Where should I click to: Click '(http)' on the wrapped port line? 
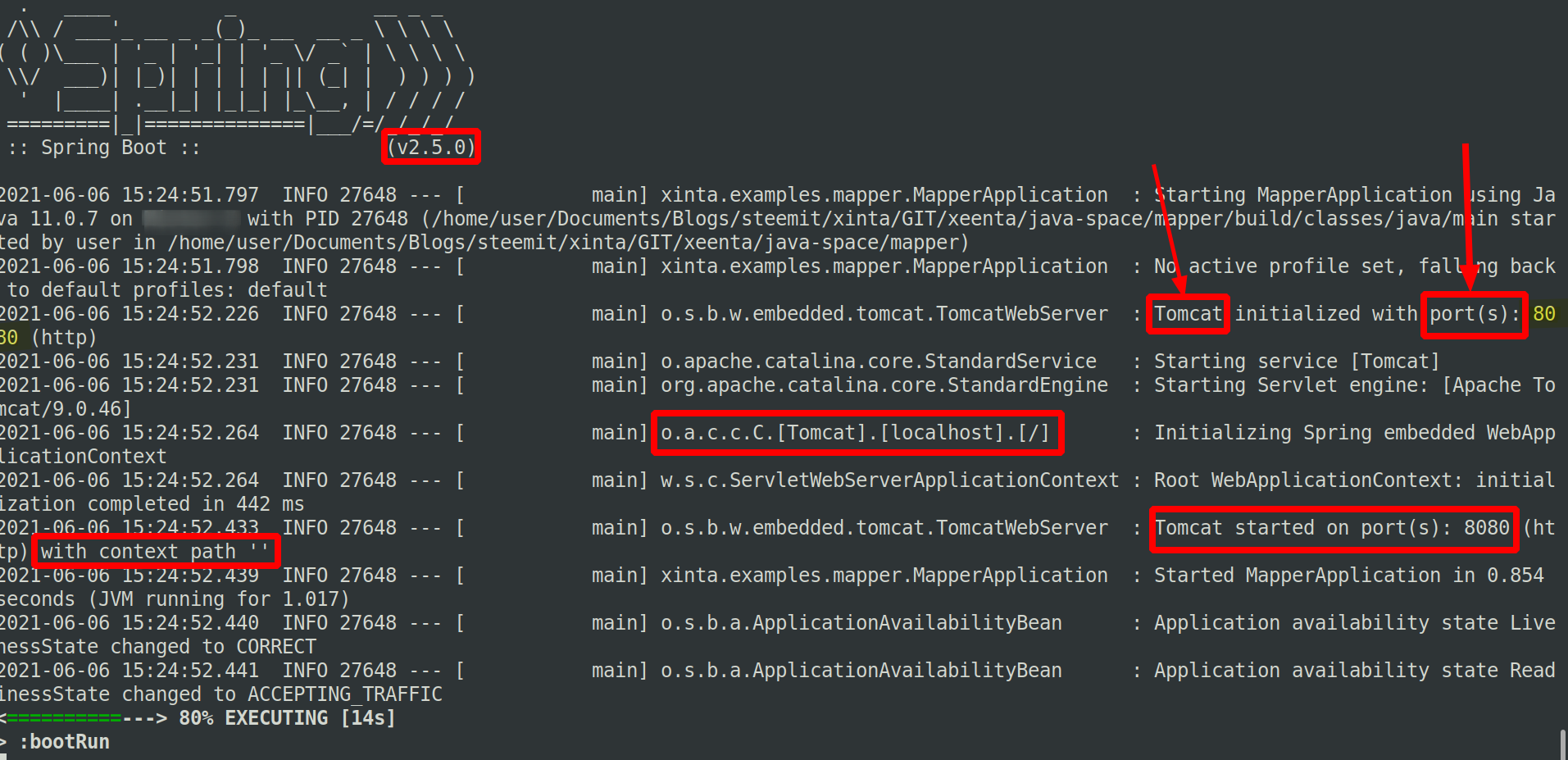click(64, 338)
